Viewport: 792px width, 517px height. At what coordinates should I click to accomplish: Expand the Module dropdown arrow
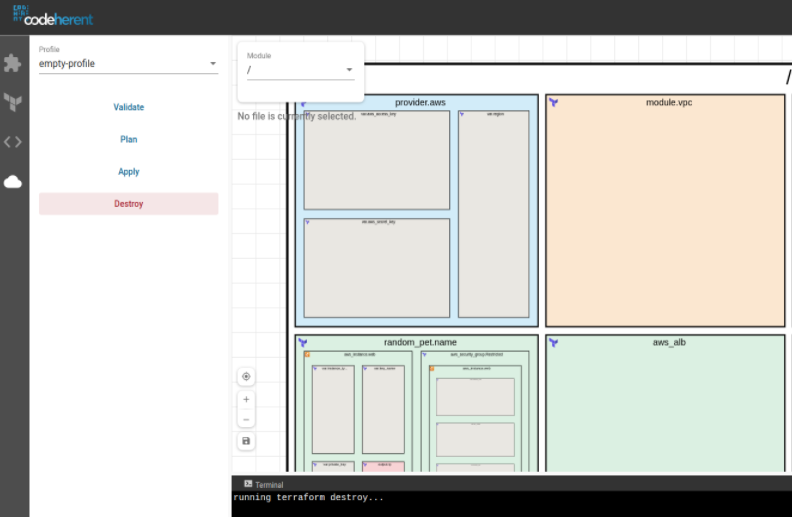[x=349, y=70]
